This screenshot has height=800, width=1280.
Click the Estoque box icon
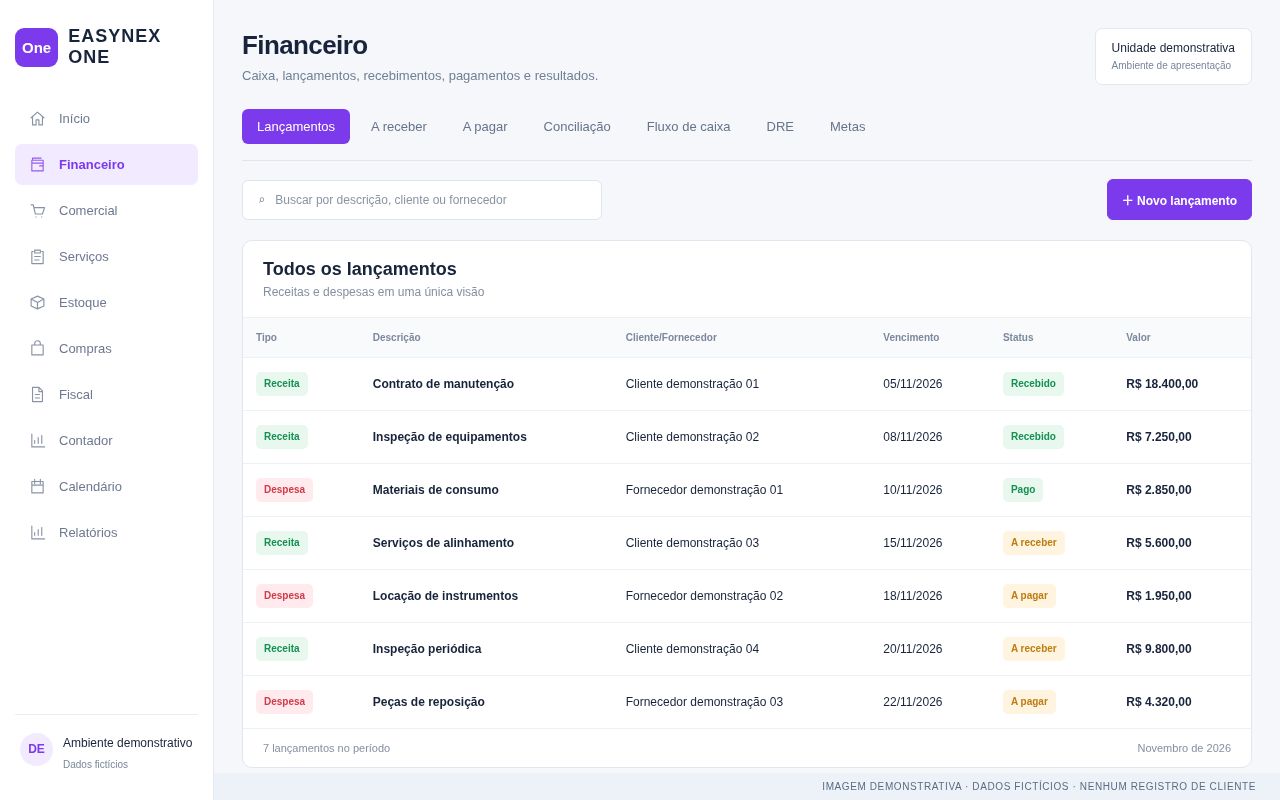coord(37,302)
